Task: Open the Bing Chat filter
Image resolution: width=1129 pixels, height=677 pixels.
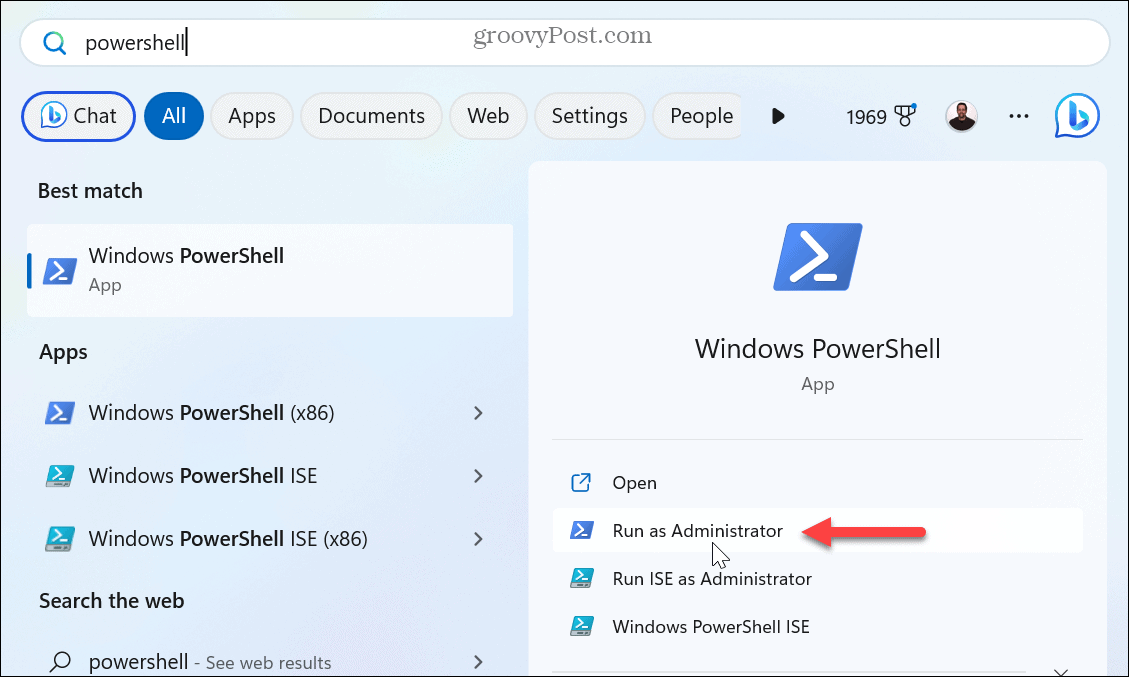Action: click(x=78, y=116)
